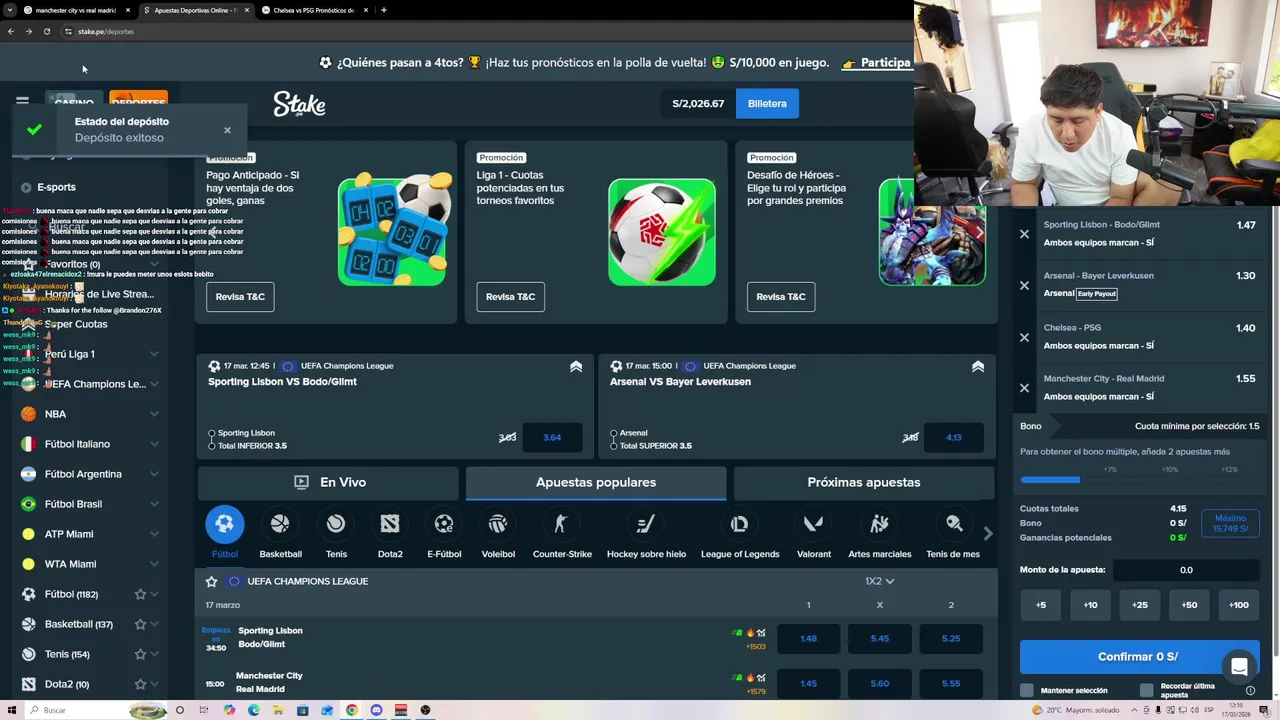Screen dimensions: 1280x720
Task: Open the 1X2 market dropdown
Action: tap(879, 581)
